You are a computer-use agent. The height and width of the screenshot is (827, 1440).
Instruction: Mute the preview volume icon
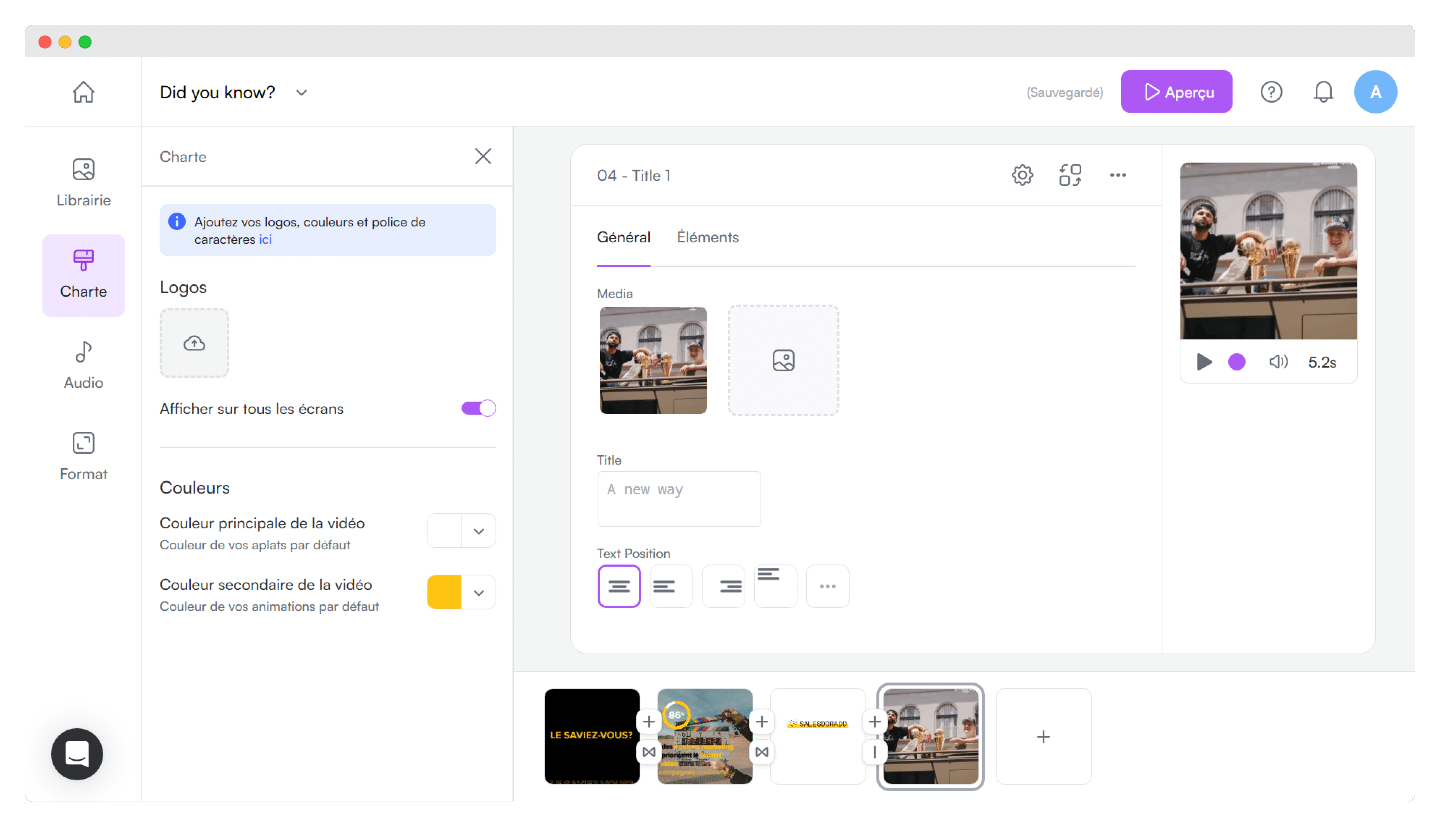(x=1278, y=362)
